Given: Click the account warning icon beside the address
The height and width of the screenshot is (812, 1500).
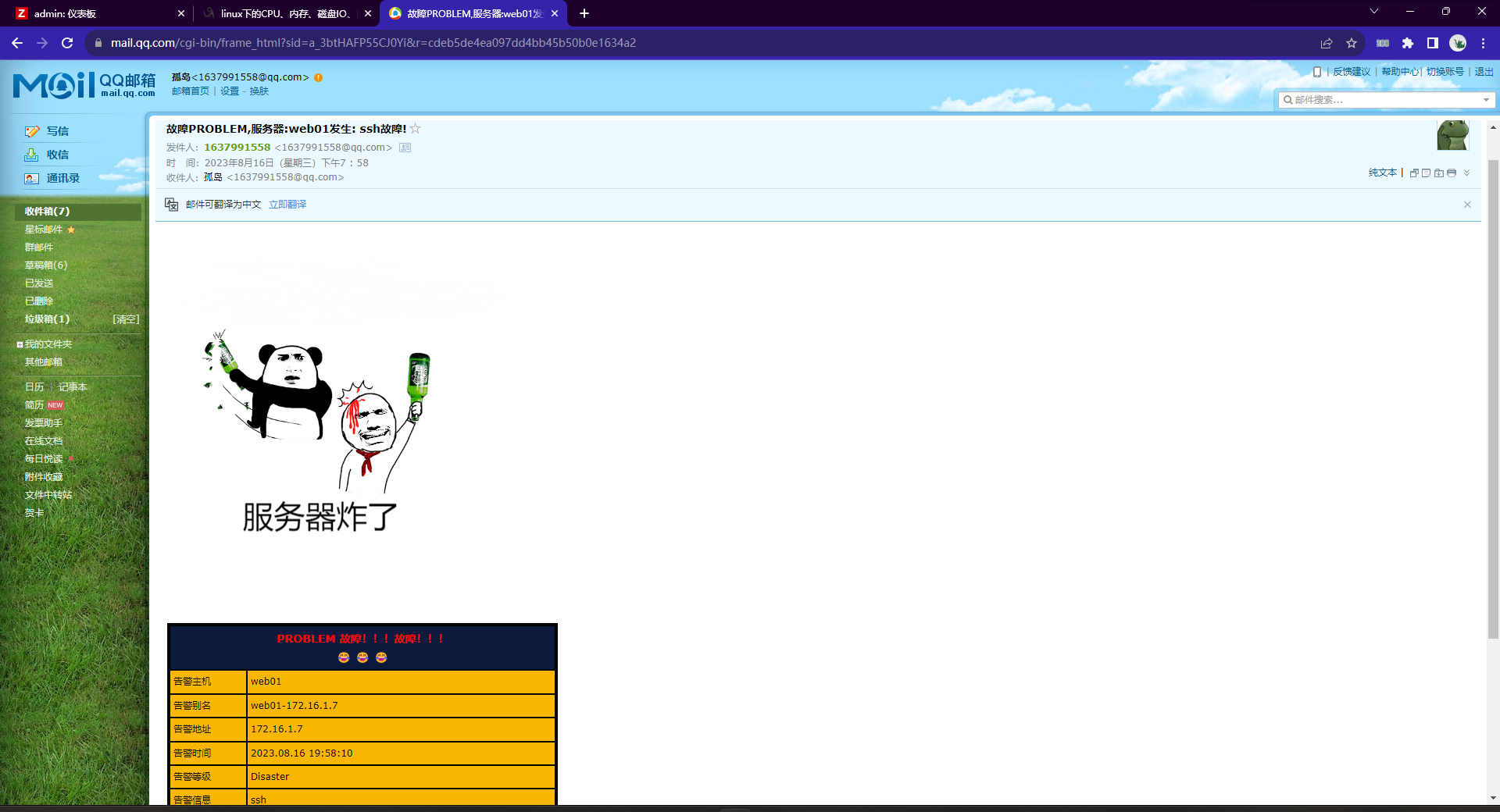Looking at the screenshot, I should point(318,77).
